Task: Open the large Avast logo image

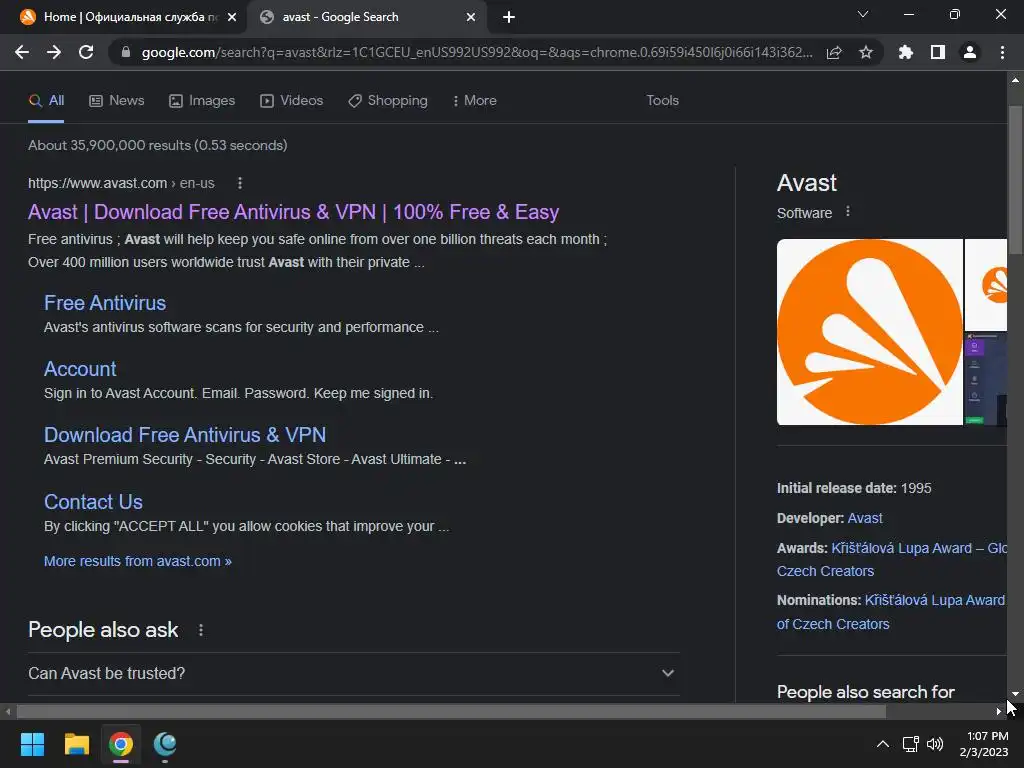Action: (x=869, y=332)
